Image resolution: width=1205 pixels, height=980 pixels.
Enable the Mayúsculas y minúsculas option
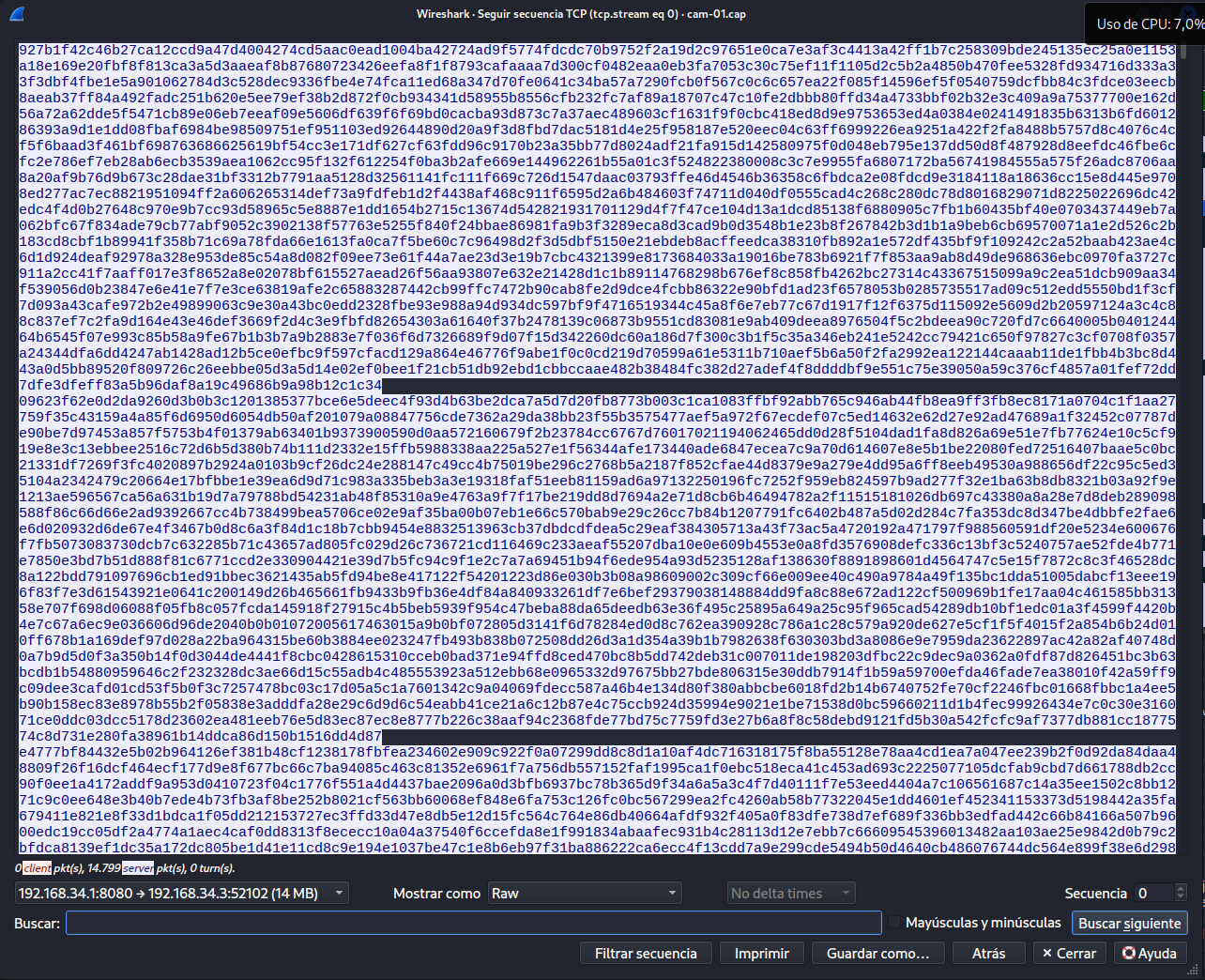click(x=892, y=923)
